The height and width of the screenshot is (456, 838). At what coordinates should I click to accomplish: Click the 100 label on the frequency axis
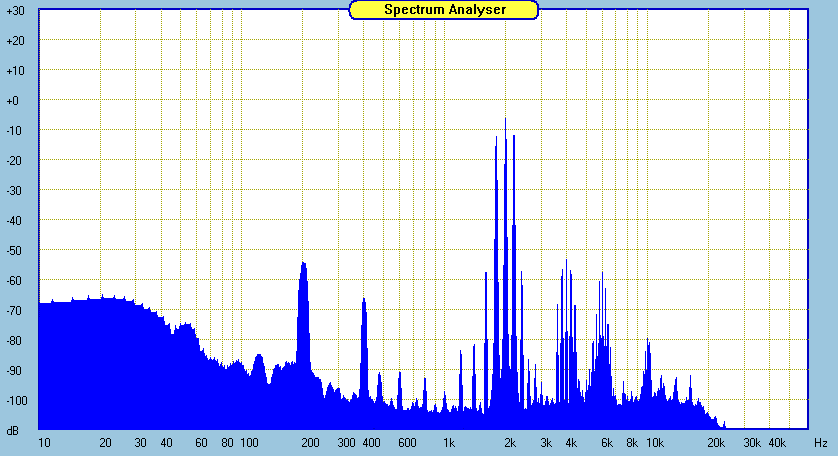point(250,442)
